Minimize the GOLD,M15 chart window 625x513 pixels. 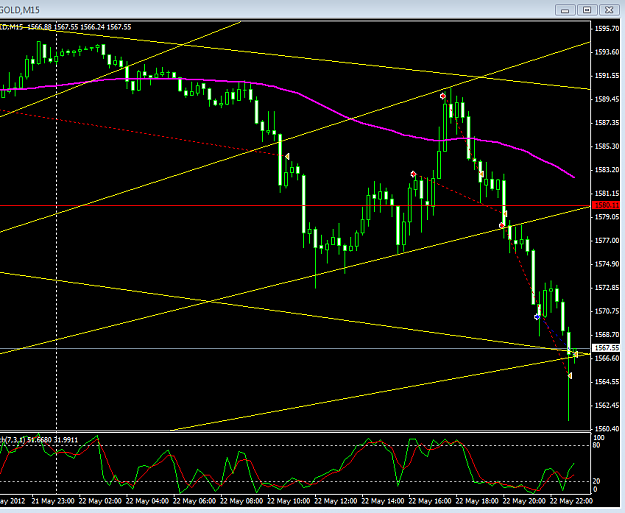point(565,10)
